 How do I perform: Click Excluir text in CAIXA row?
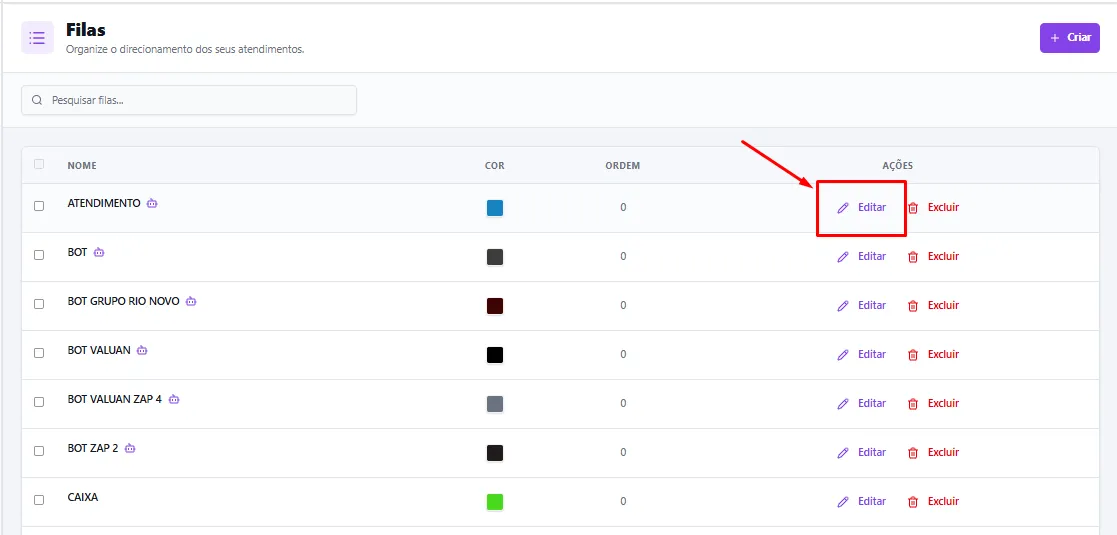[943, 502]
